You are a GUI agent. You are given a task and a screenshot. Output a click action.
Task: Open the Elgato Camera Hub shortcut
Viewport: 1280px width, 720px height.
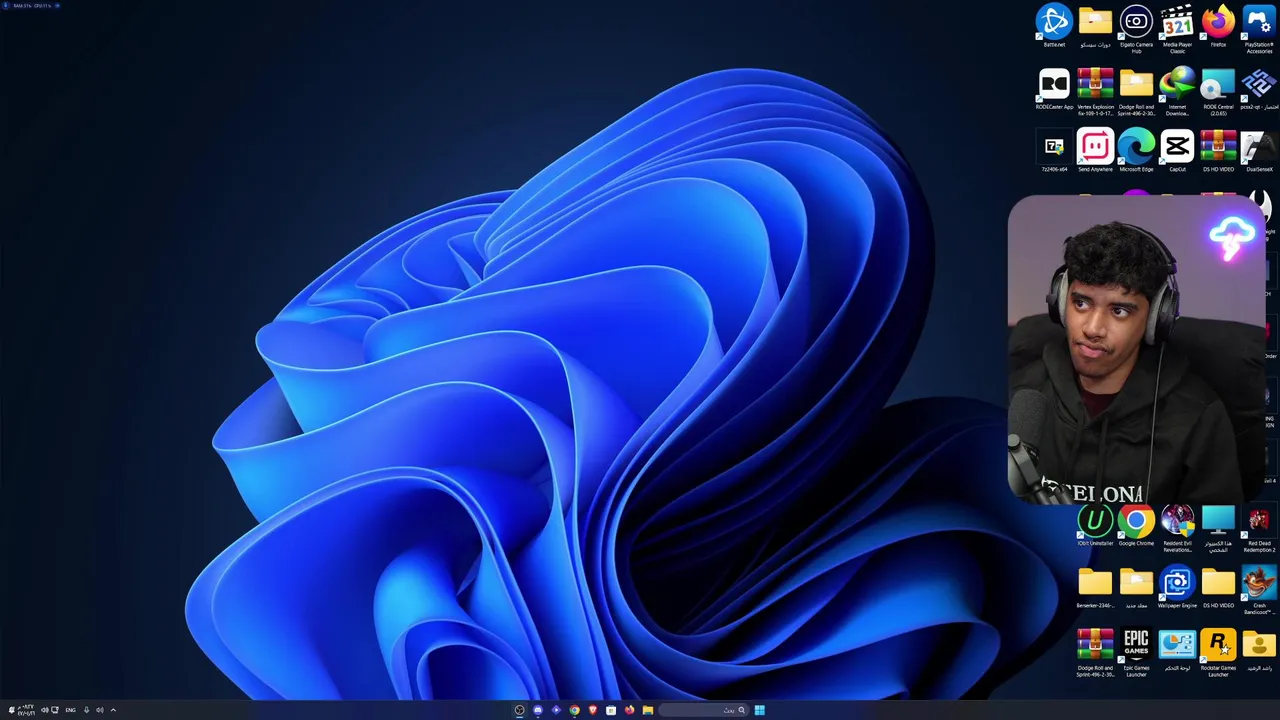click(x=1136, y=27)
